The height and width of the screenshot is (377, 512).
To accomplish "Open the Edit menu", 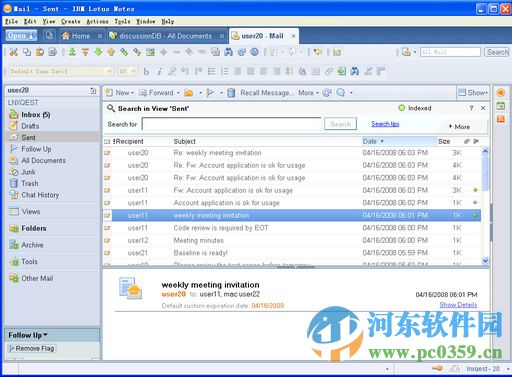I will click(30, 21).
